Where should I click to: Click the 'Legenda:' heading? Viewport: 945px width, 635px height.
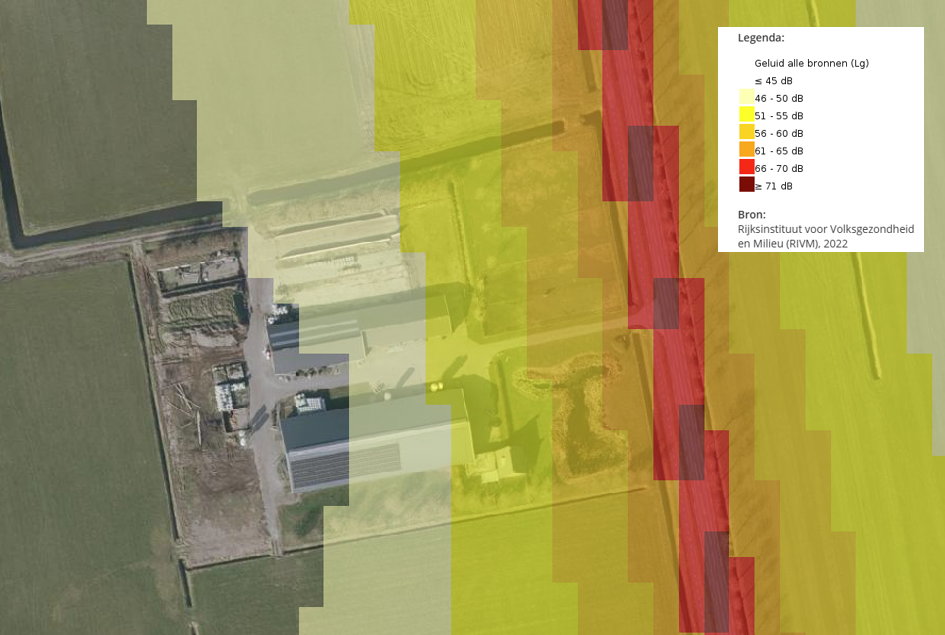pyautogui.click(x=761, y=37)
